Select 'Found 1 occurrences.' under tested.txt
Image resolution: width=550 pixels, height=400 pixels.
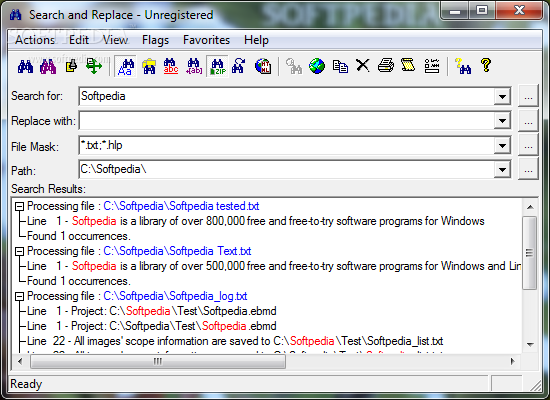[79, 236]
